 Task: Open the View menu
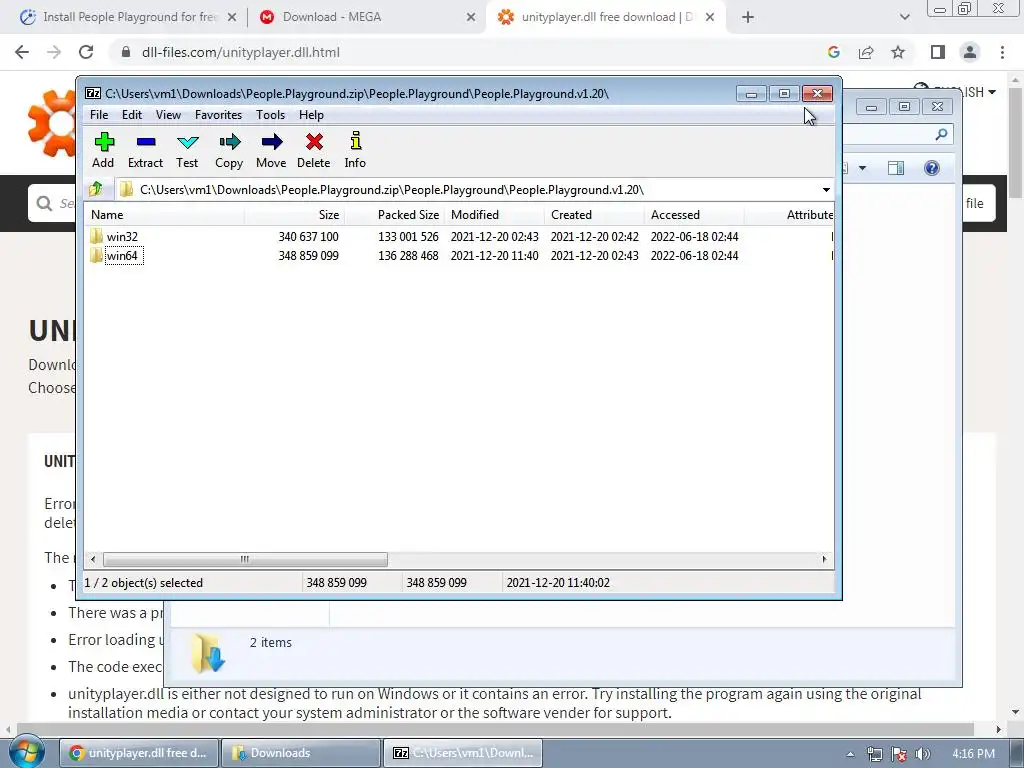point(168,115)
